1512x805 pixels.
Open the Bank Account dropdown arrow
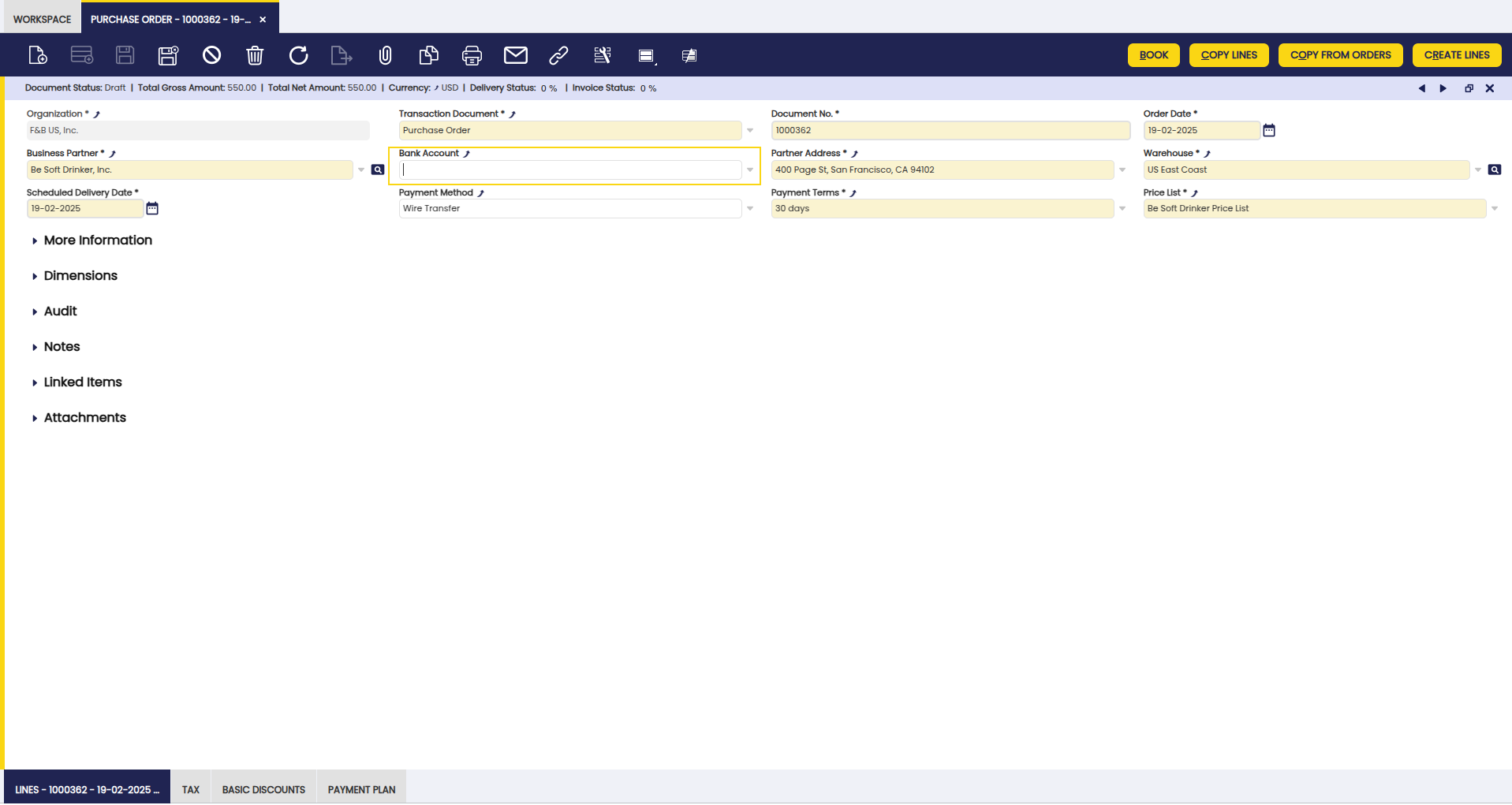point(750,170)
